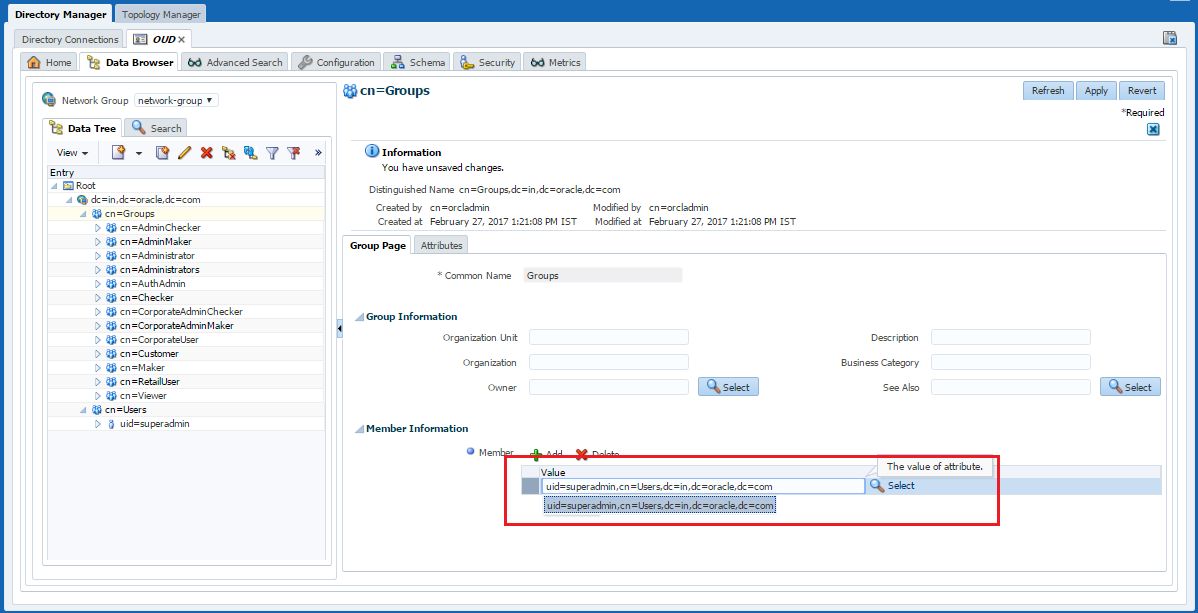This screenshot has width=1198, height=613.
Task: Expand the uid=superadmin node
Action: (x=98, y=423)
